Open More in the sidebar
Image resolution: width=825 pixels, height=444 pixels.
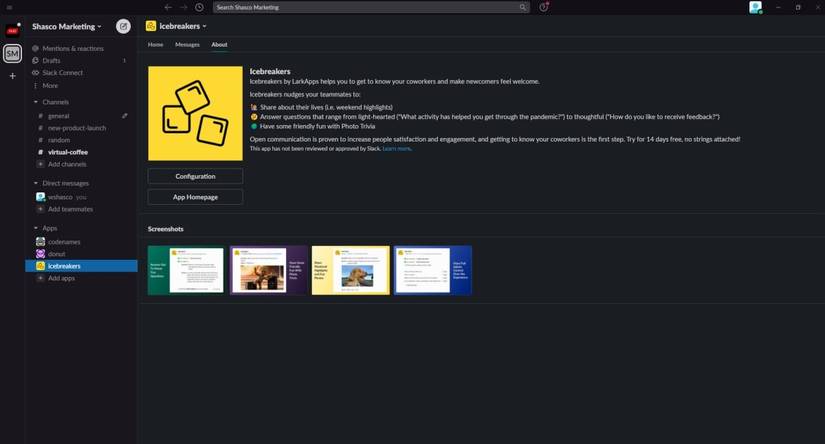(x=50, y=85)
